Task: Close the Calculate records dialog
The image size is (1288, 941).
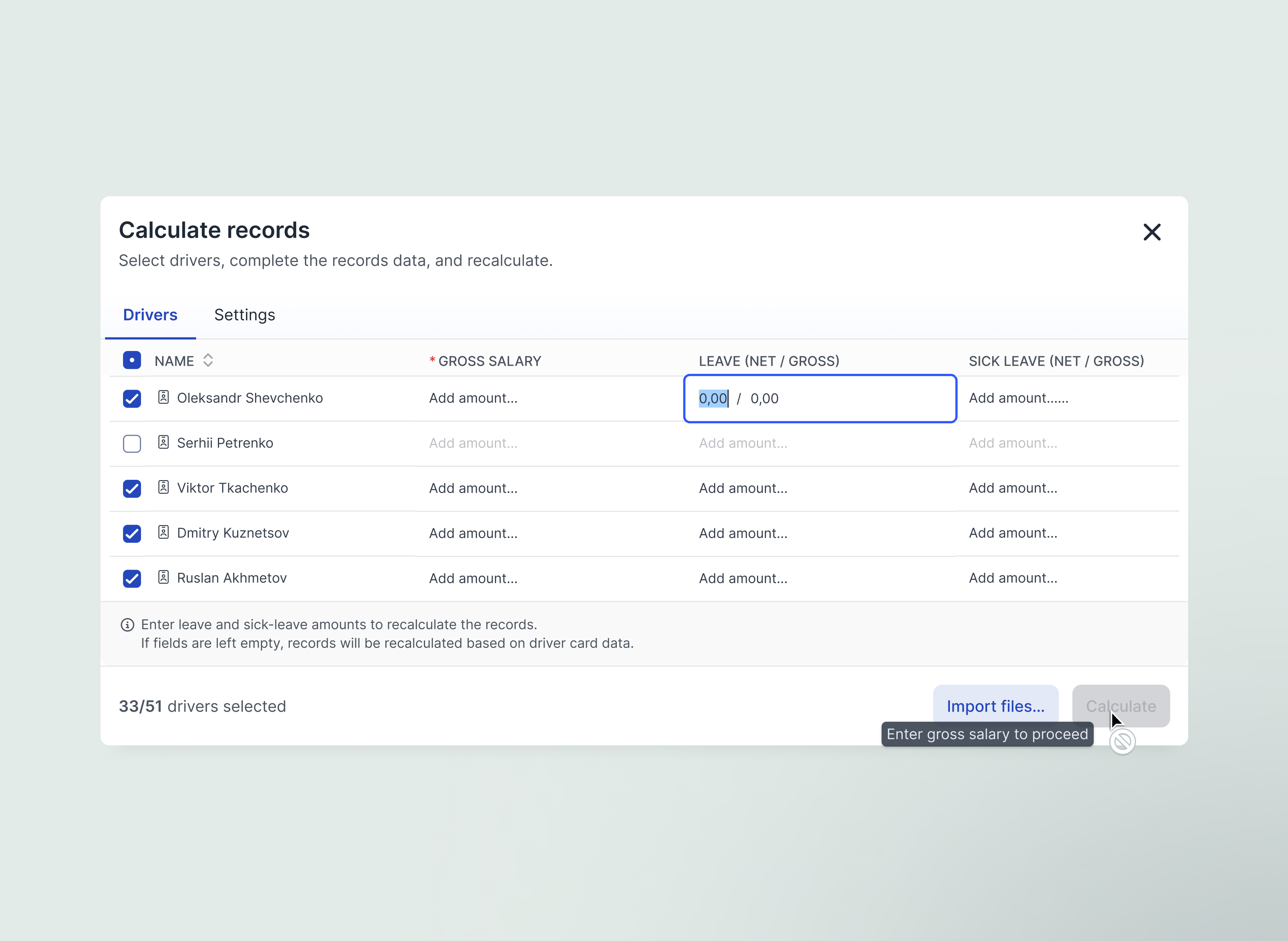Action: [1151, 232]
